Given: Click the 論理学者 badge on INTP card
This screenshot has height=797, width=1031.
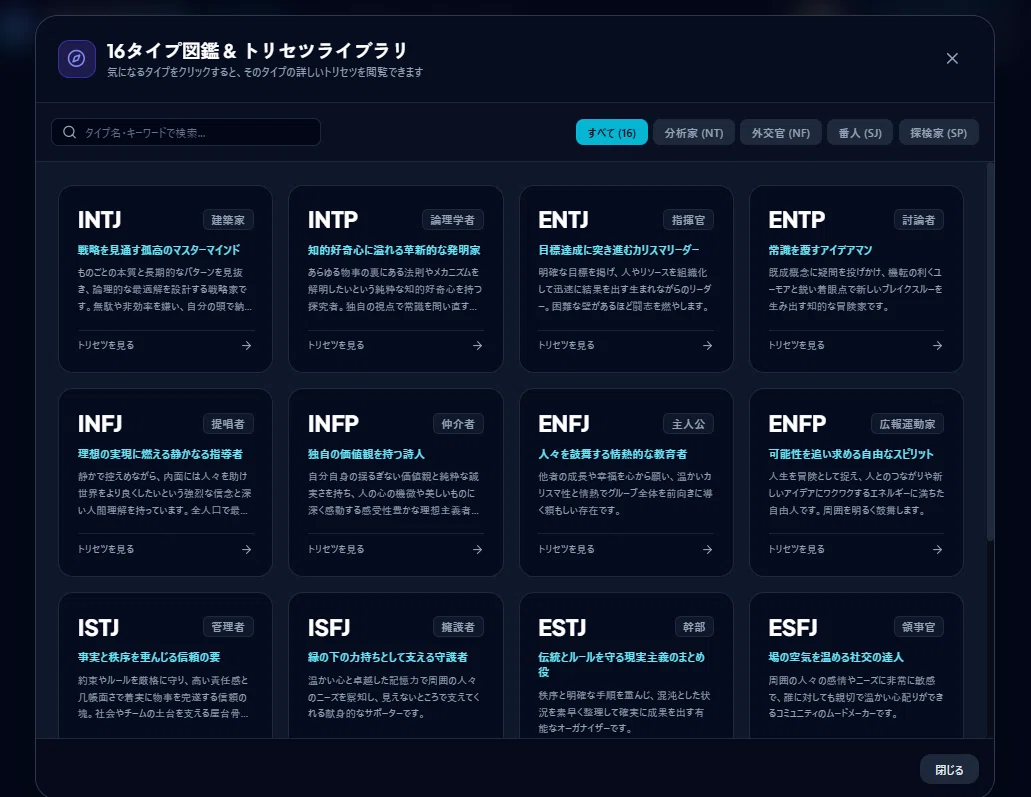Looking at the screenshot, I should (452, 220).
